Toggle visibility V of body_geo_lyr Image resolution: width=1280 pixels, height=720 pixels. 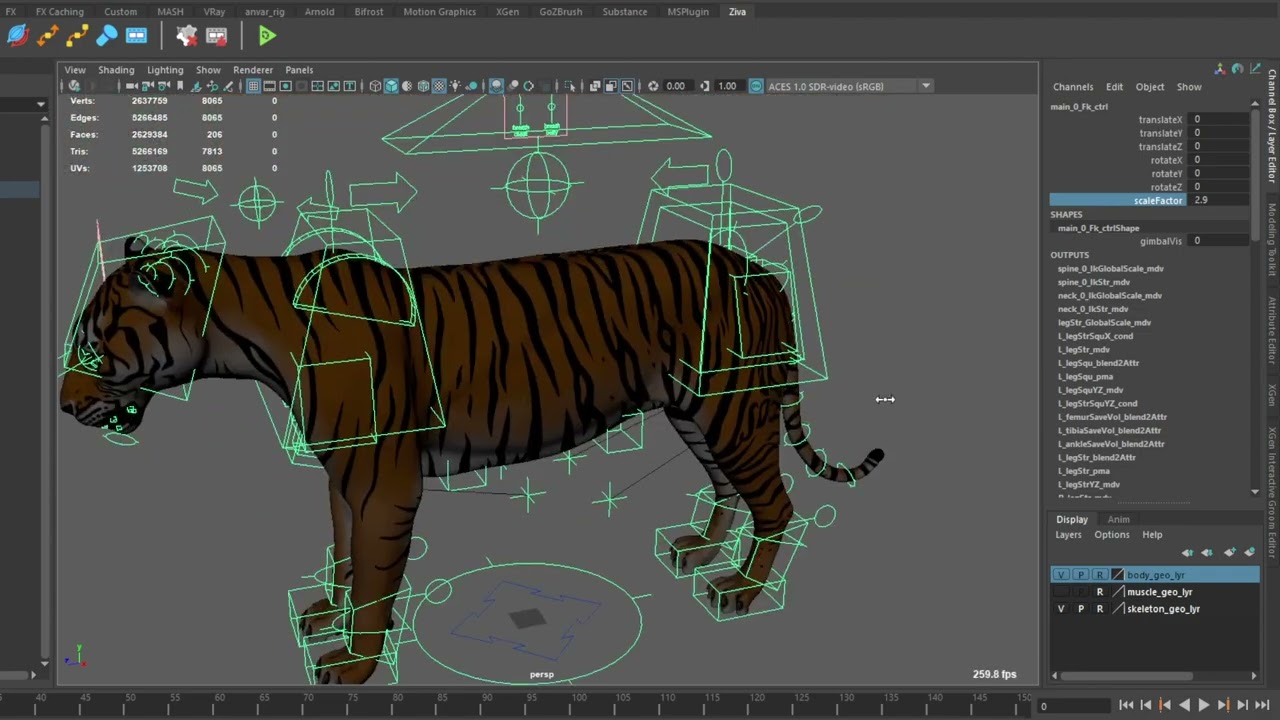tap(1061, 575)
